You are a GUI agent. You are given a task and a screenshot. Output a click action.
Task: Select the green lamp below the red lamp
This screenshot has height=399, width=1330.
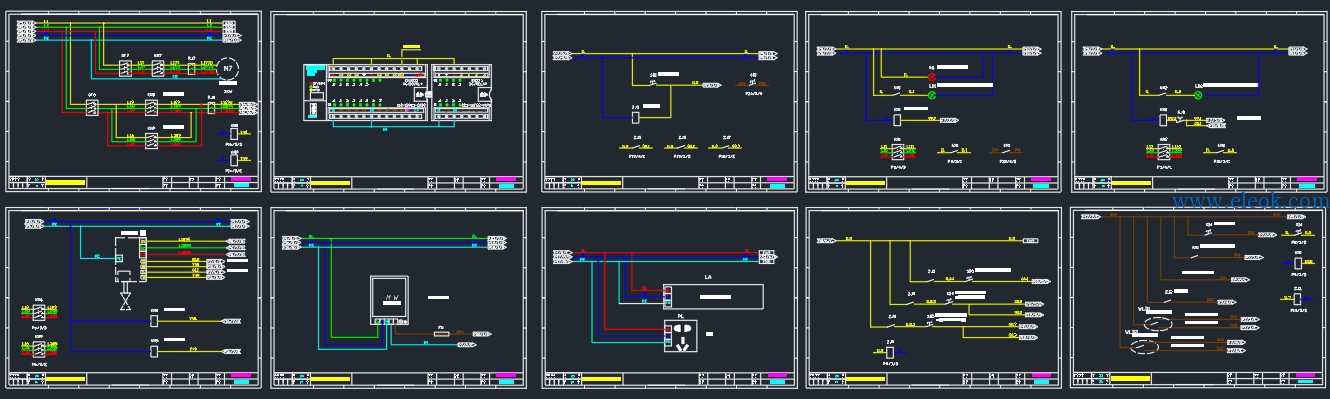tap(932, 95)
